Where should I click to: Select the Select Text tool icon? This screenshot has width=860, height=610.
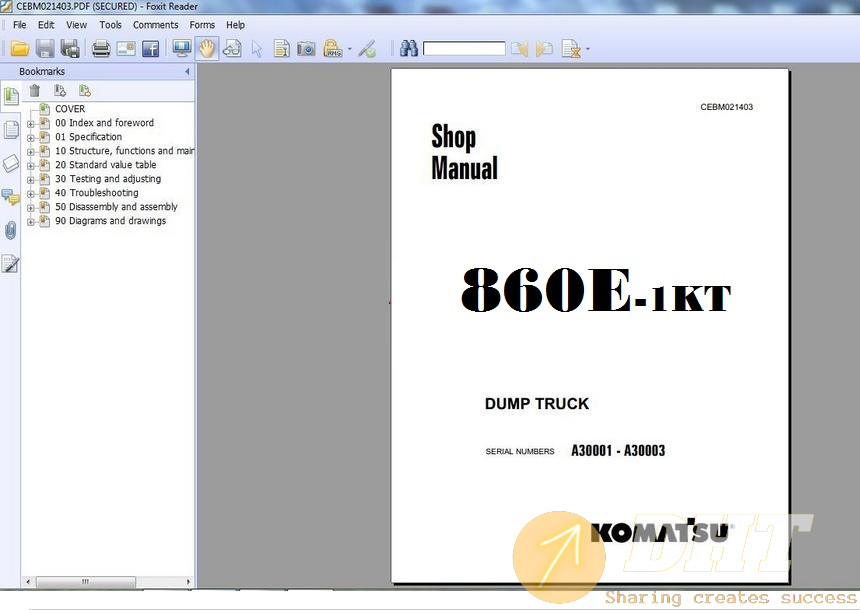281,49
